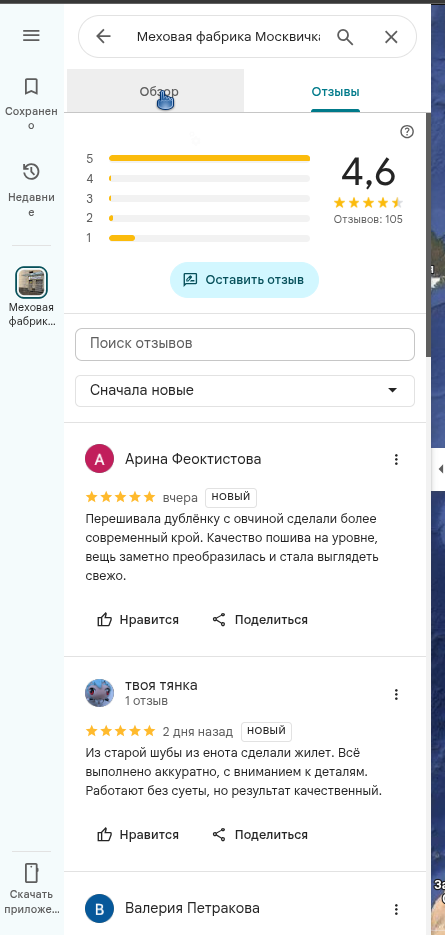The image size is (445, 935).
Task: Filter reviews by the 1-star bar
Action: pyautogui.click(x=209, y=239)
